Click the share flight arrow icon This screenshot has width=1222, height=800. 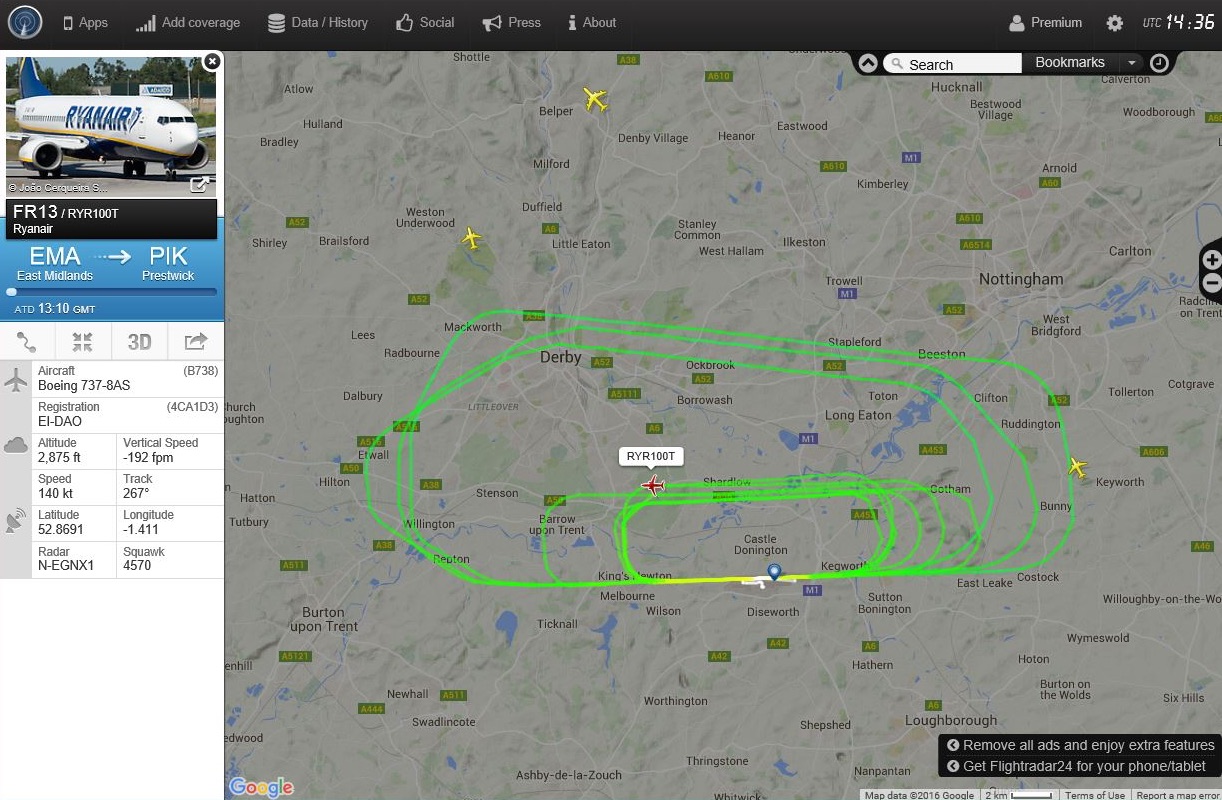(196, 342)
